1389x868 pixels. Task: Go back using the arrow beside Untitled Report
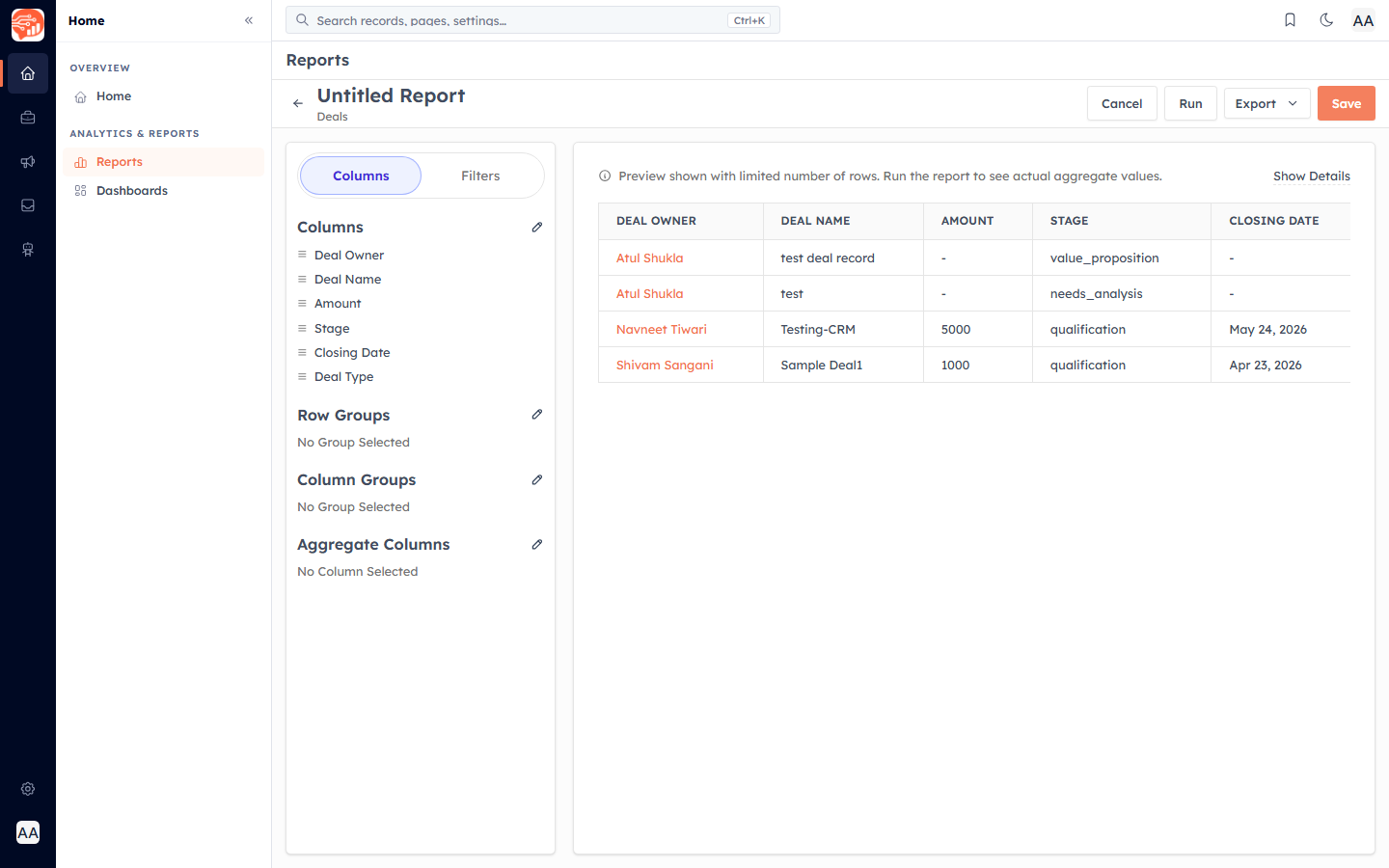[x=298, y=103]
